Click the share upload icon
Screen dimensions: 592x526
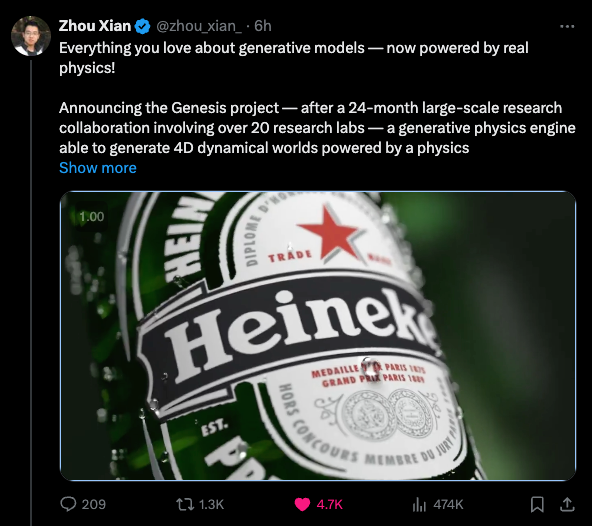(567, 504)
